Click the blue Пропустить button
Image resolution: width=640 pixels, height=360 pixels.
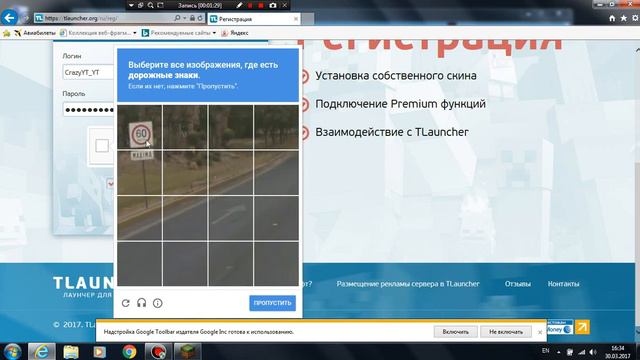point(272,303)
